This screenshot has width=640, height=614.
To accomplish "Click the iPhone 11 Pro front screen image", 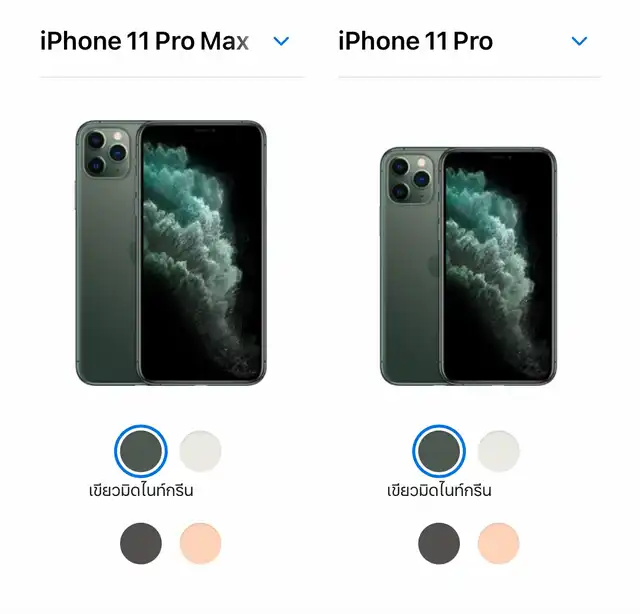I will tap(498, 266).
